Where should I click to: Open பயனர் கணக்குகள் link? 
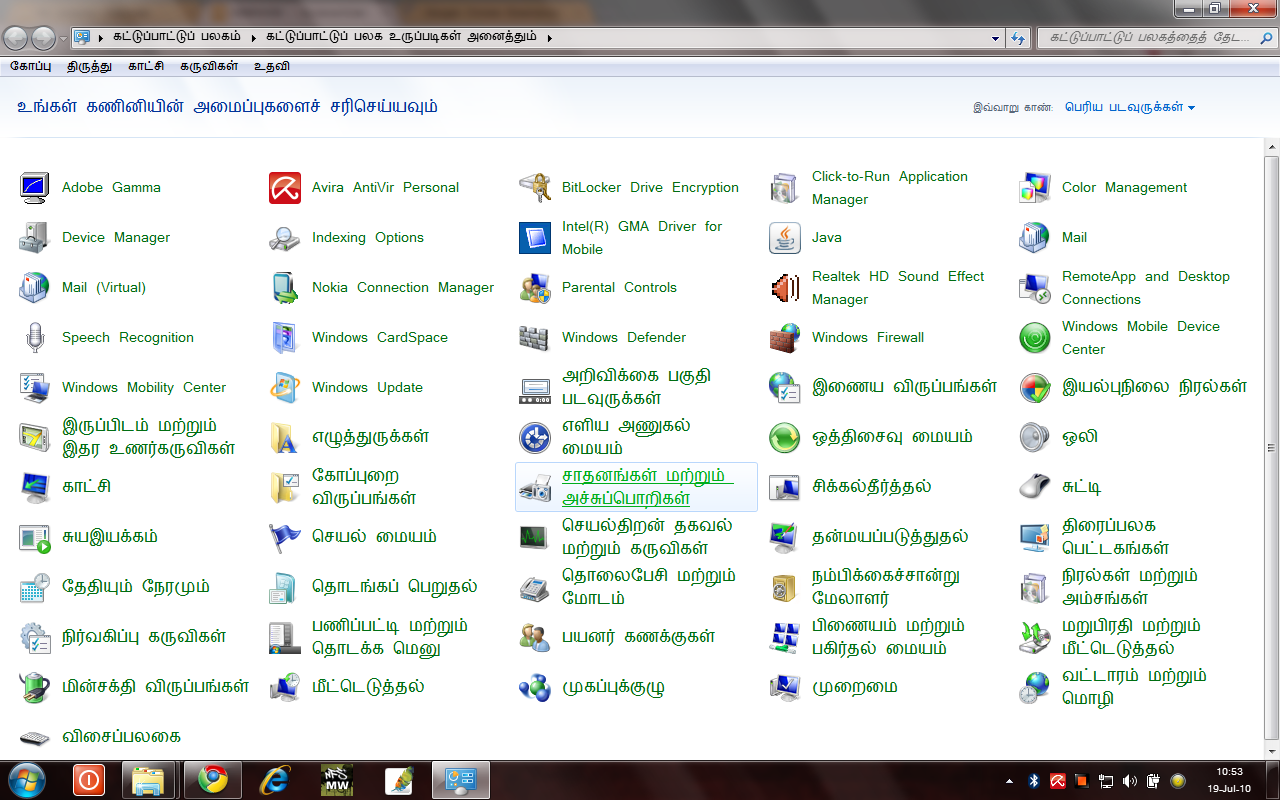[x=638, y=637]
